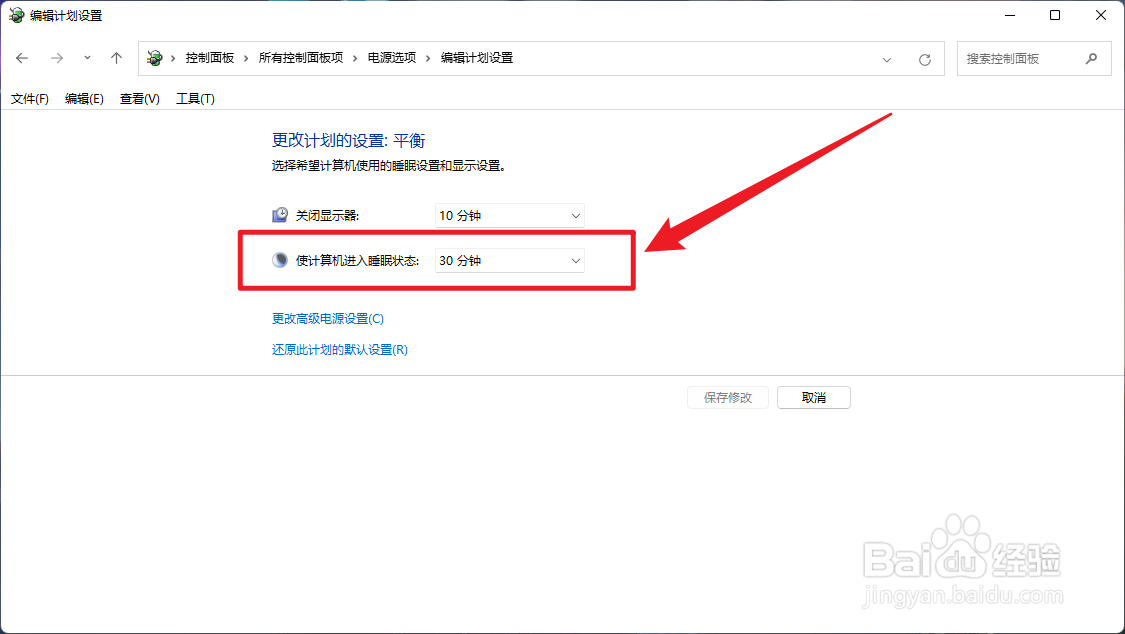This screenshot has height=634, width=1125.
Task: Open the 关闭显示器 time dropdown
Action: tap(509, 216)
